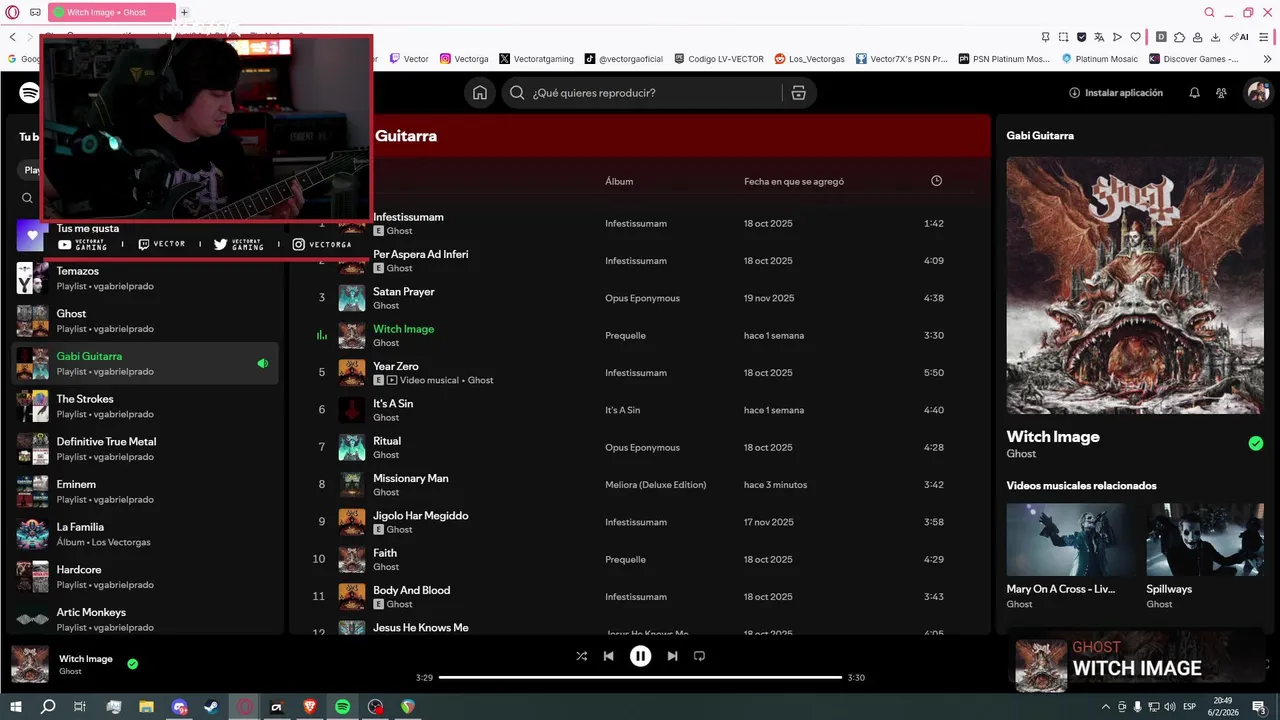Open Platinum Mosaic bookmark
Viewport: 1280px width, 720px height.
(x=1098, y=59)
